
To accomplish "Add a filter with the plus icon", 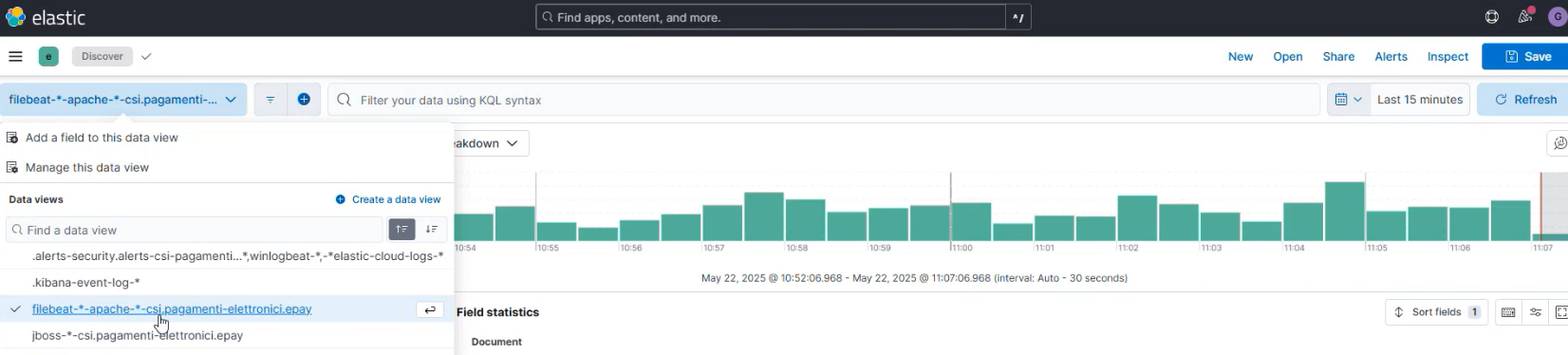I will coord(304,100).
